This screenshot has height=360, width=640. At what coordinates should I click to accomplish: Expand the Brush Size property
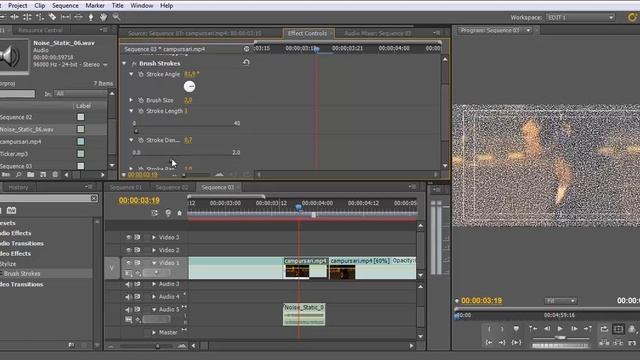[131, 100]
